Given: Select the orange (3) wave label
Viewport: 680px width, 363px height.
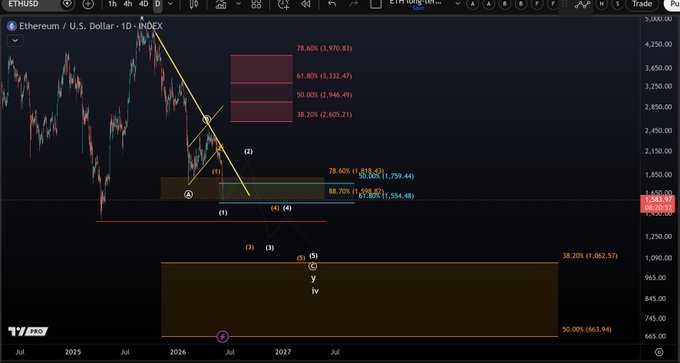Looking at the screenshot, I should pos(250,247).
